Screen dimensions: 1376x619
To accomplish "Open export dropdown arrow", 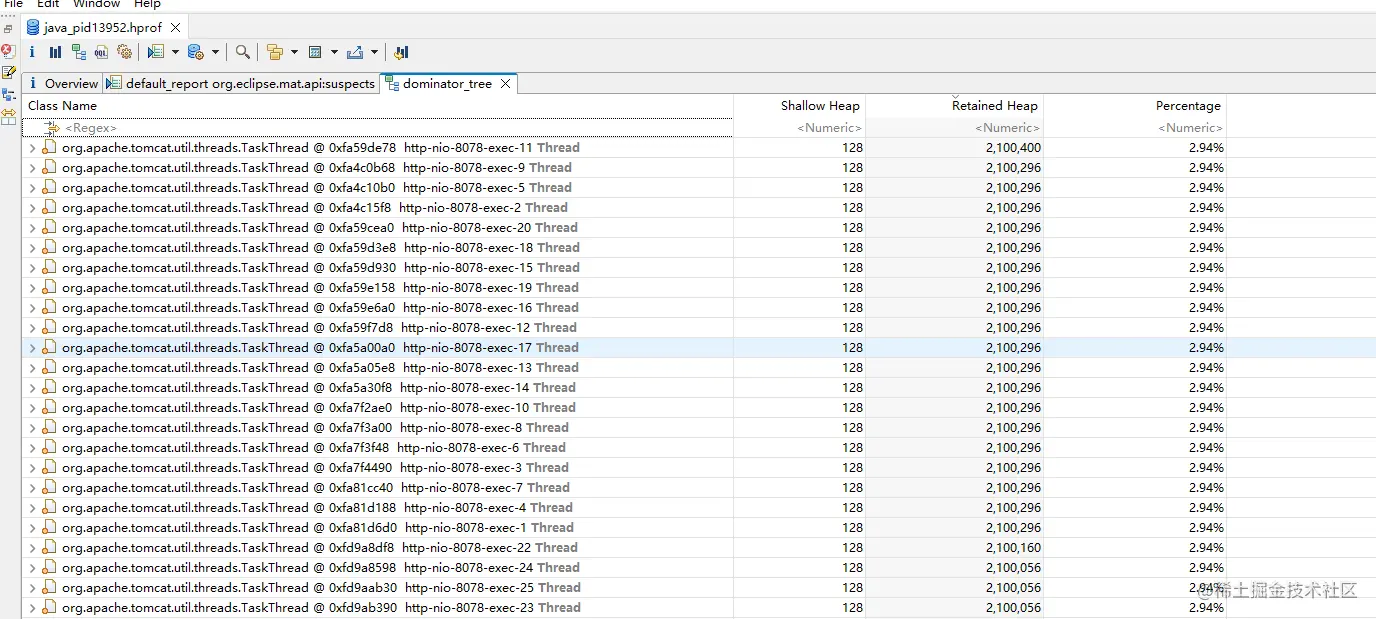I will pyautogui.click(x=374, y=52).
